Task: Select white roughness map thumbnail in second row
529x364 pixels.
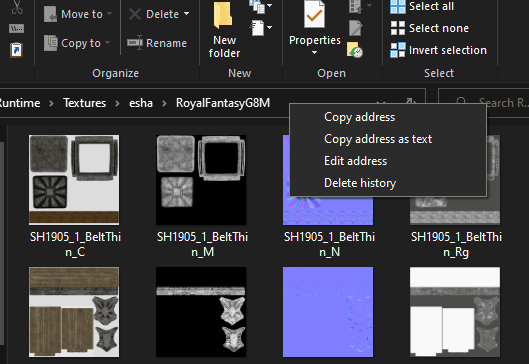Action: pyautogui.click(x=455, y=312)
